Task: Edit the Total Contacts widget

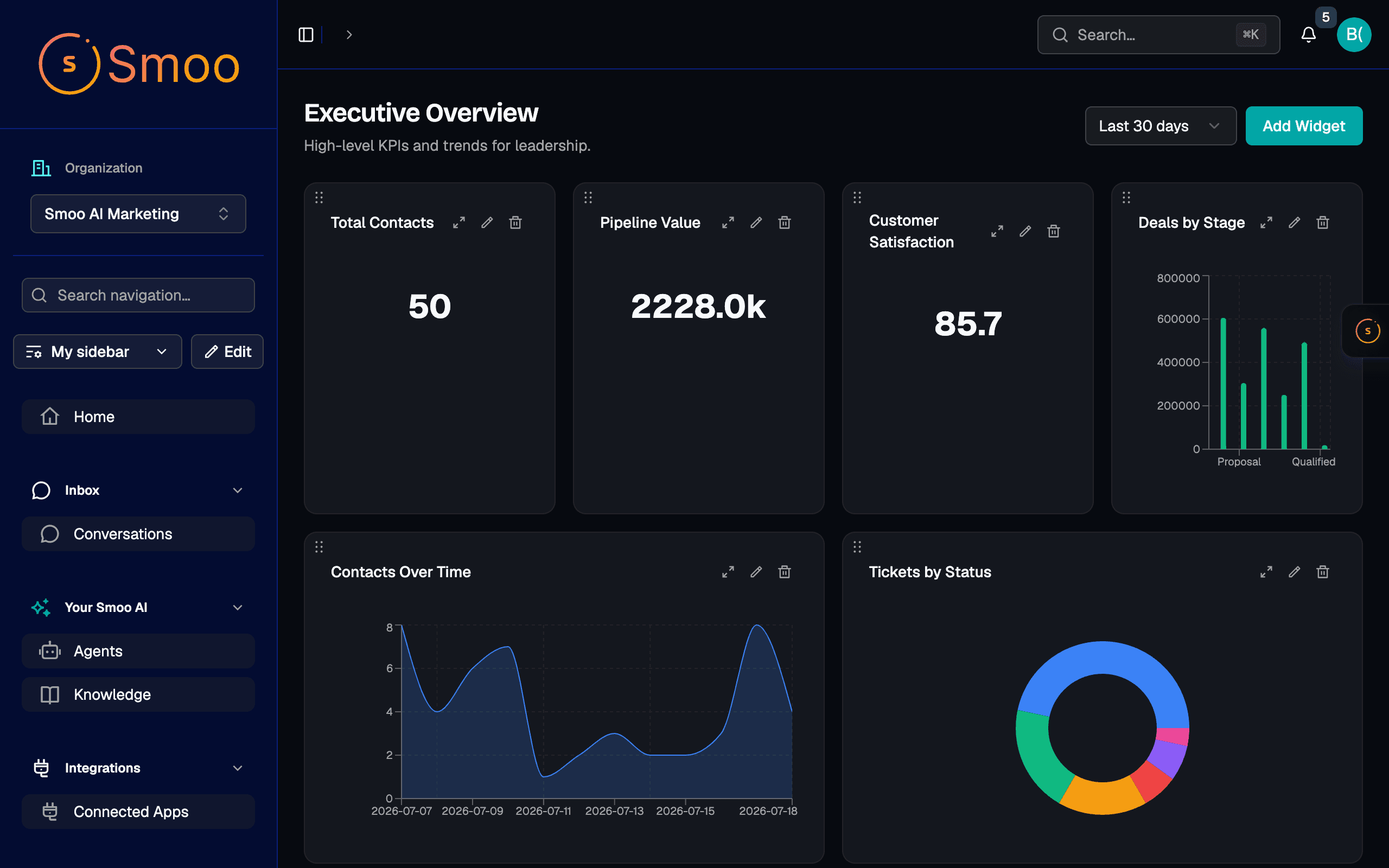Action: (x=487, y=223)
